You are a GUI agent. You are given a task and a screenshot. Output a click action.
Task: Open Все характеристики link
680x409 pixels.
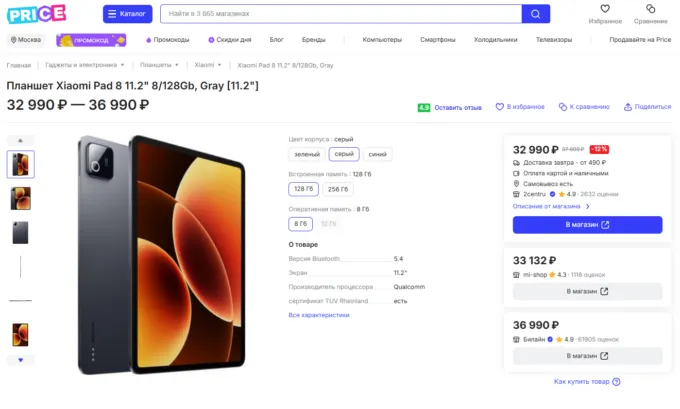pos(319,315)
